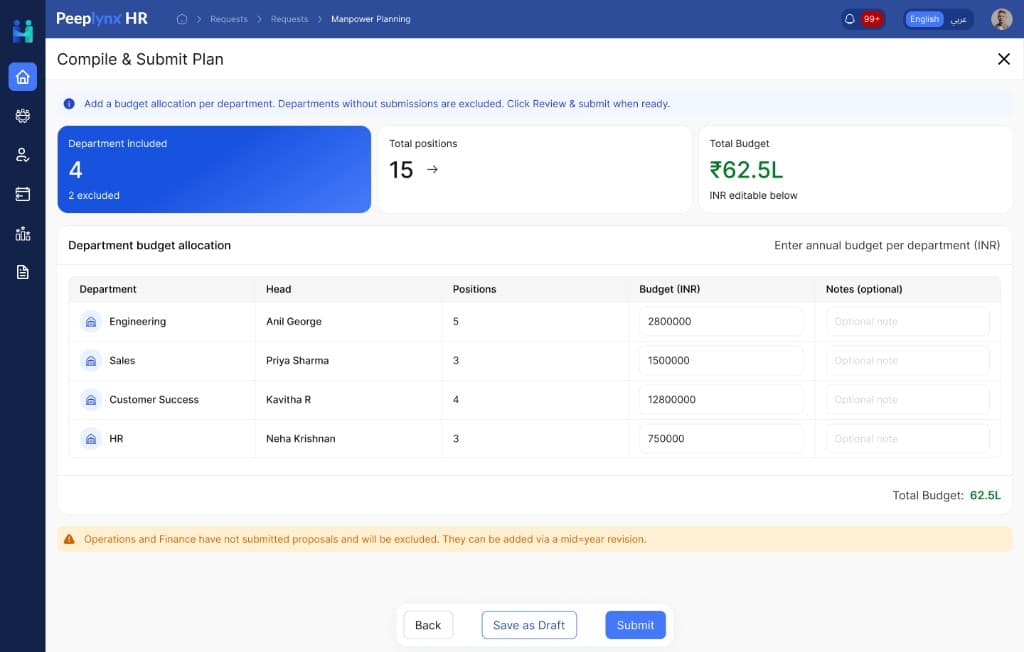Screen dimensions: 1024x652
Task: Open the calendar/requests sidebar icon
Action: pos(23,194)
